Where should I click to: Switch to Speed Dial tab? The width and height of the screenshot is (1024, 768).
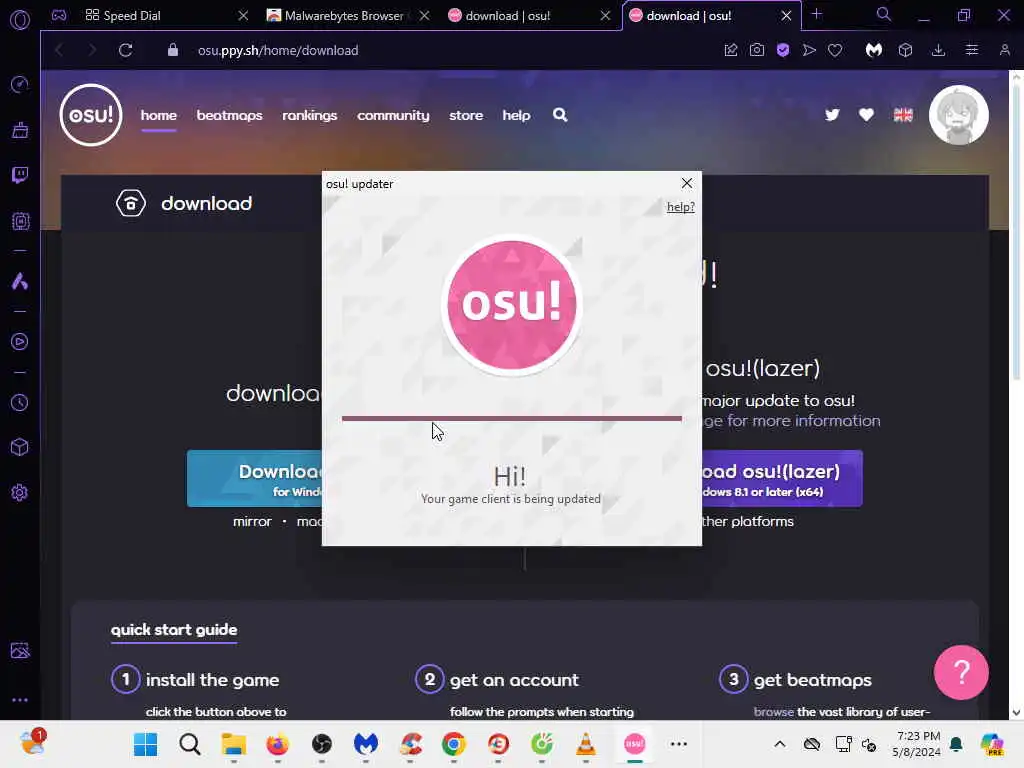(167, 16)
